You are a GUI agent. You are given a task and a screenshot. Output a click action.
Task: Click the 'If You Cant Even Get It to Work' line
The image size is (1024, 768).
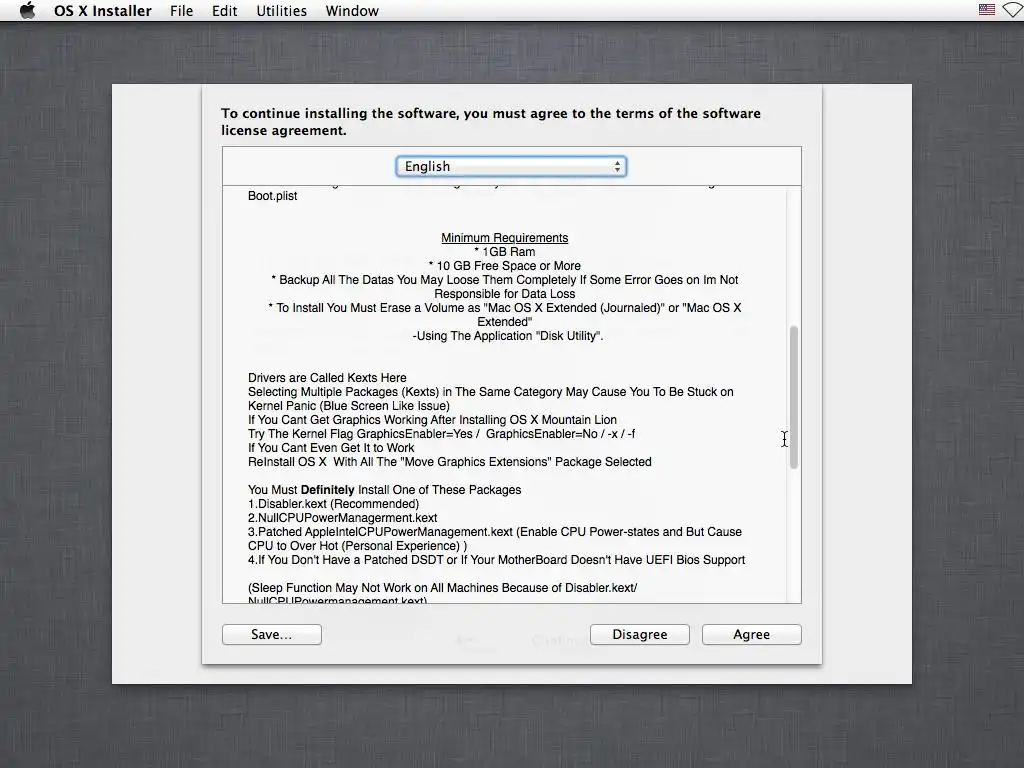(330, 448)
